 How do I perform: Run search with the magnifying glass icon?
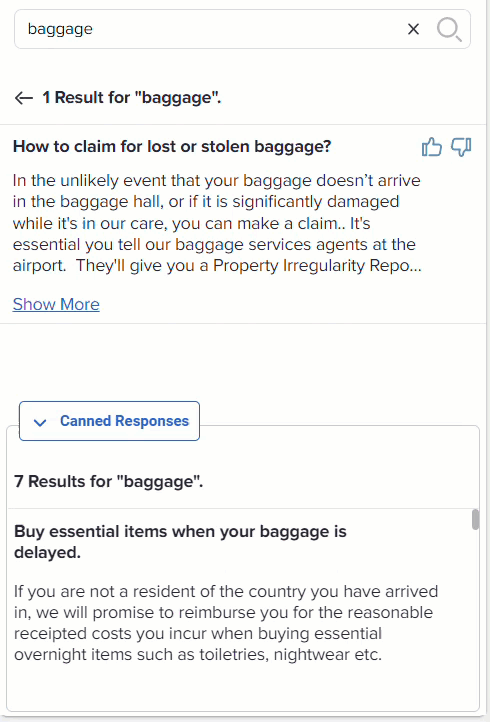[x=449, y=29]
